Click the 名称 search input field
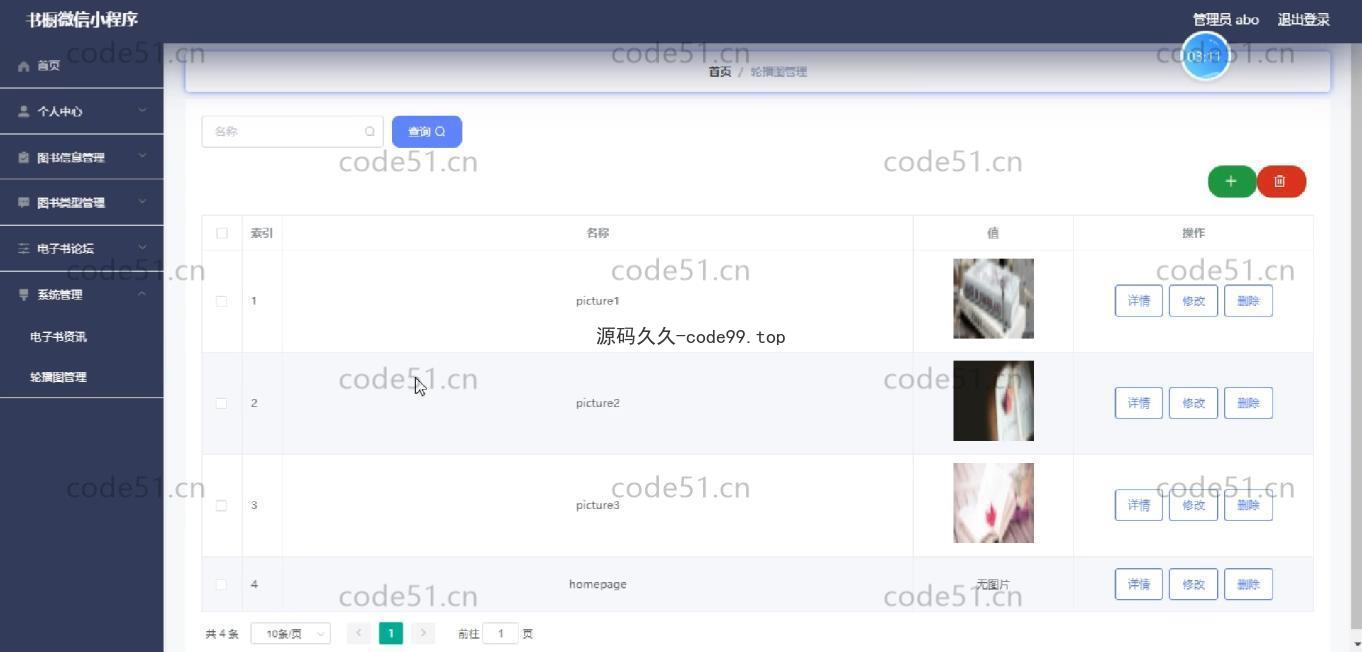This screenshot has width=1362, height=652. click(x=292, y=131)
